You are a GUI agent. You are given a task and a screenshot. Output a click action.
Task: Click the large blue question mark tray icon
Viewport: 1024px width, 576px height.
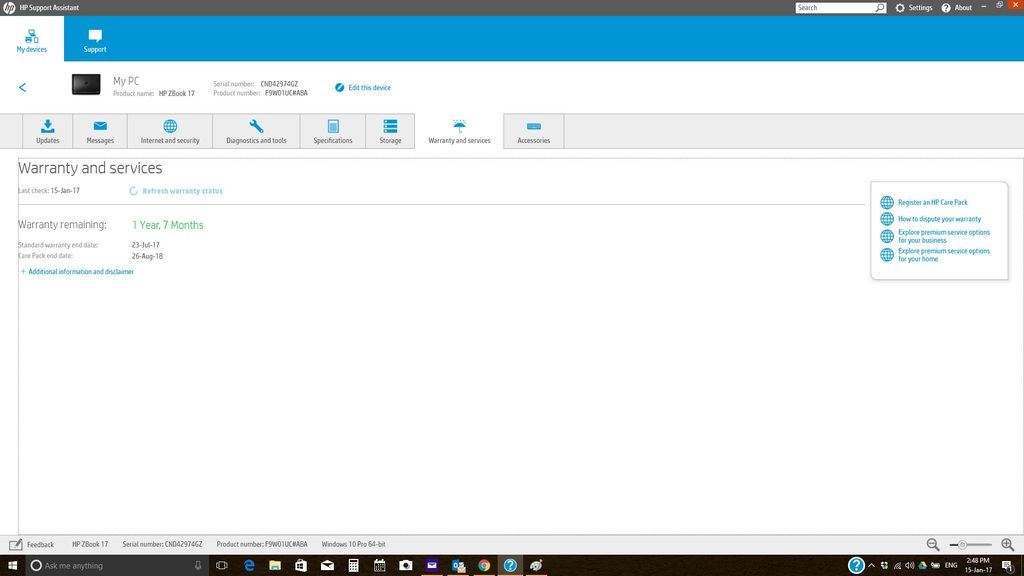pyautogui.click(x=856, y=566)
